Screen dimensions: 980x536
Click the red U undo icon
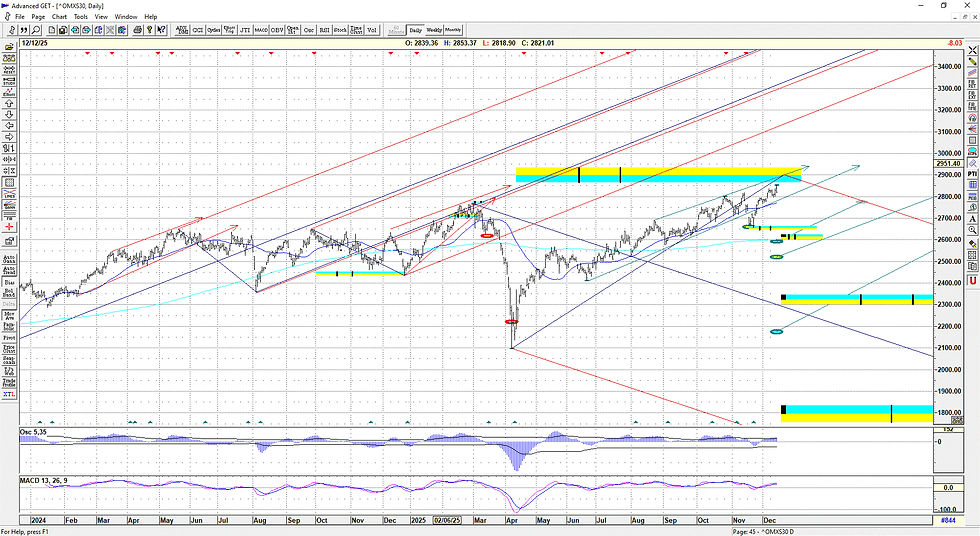coord(972,282)
